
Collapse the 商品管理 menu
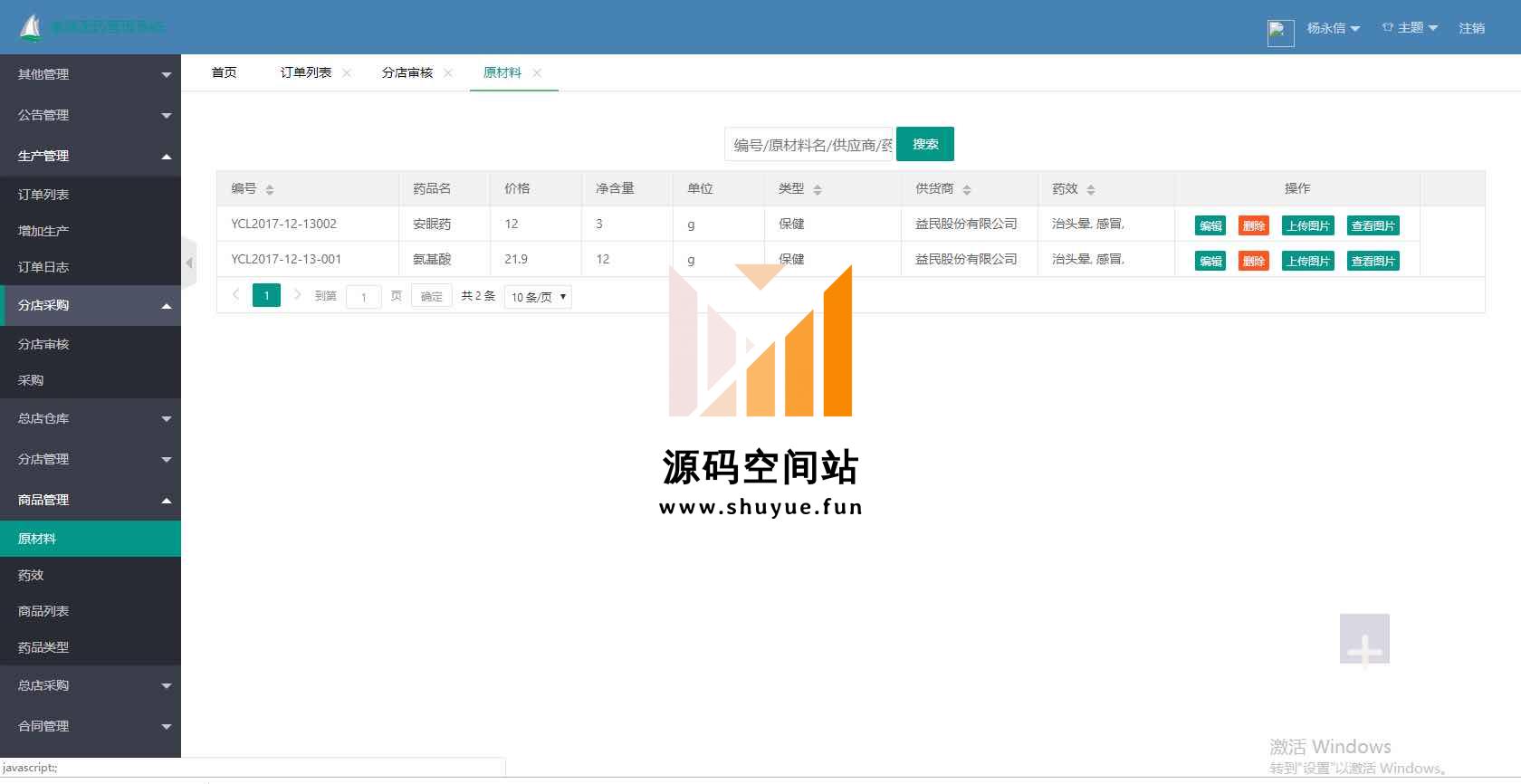[91, 500]
